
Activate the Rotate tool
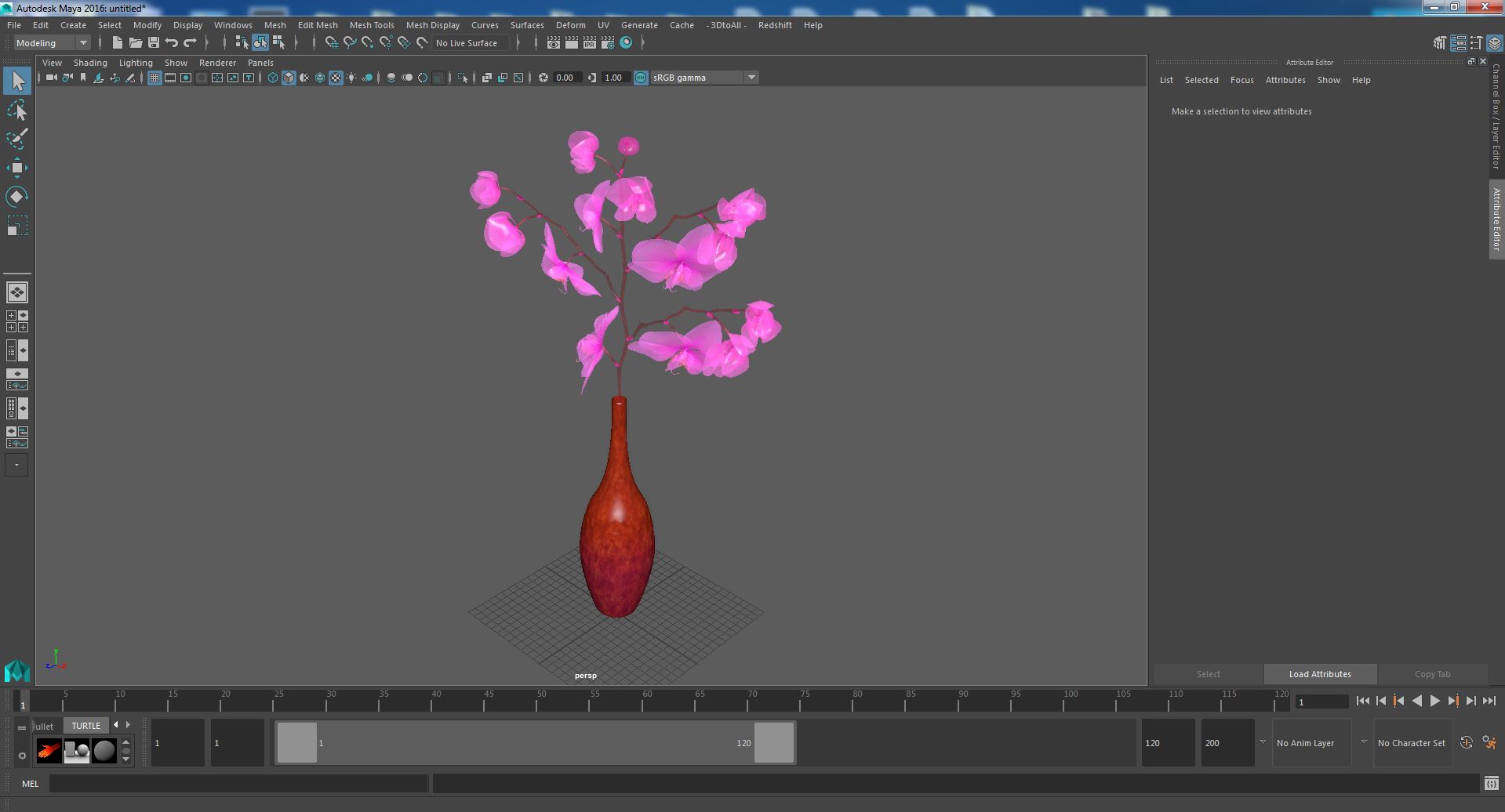pos(17,196)
